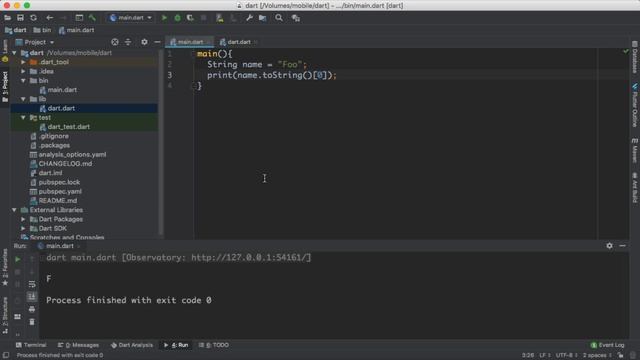Click line 3 code in editor

tap(272, 76)
